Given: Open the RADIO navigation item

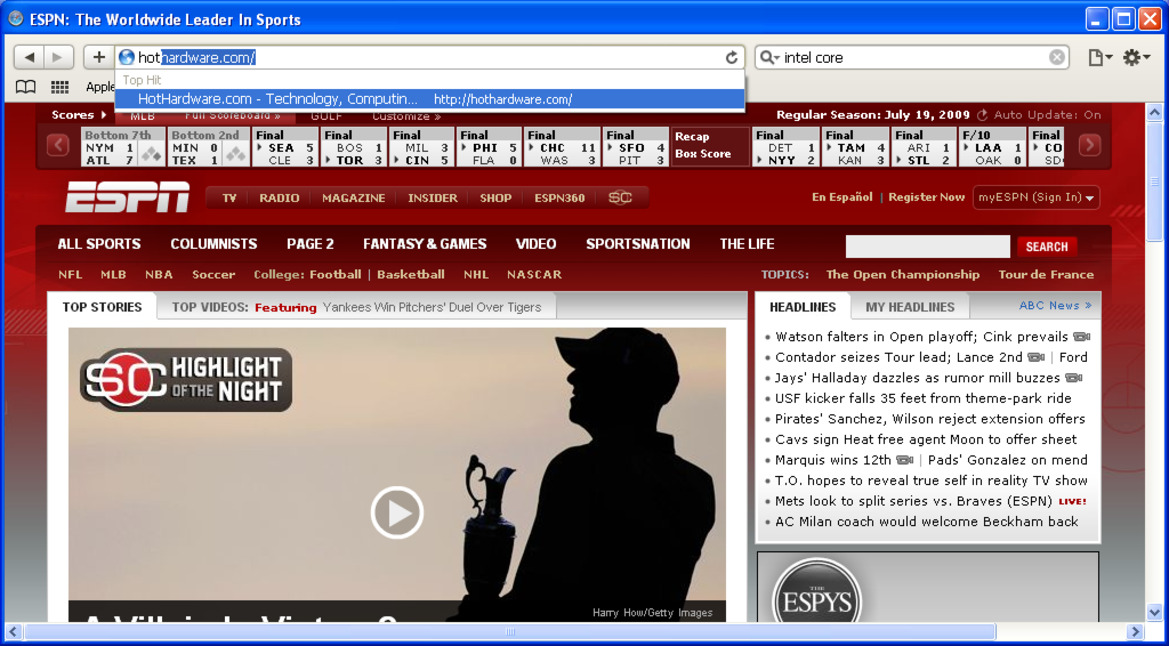Looking at the screenshot, I should point(280,198).
